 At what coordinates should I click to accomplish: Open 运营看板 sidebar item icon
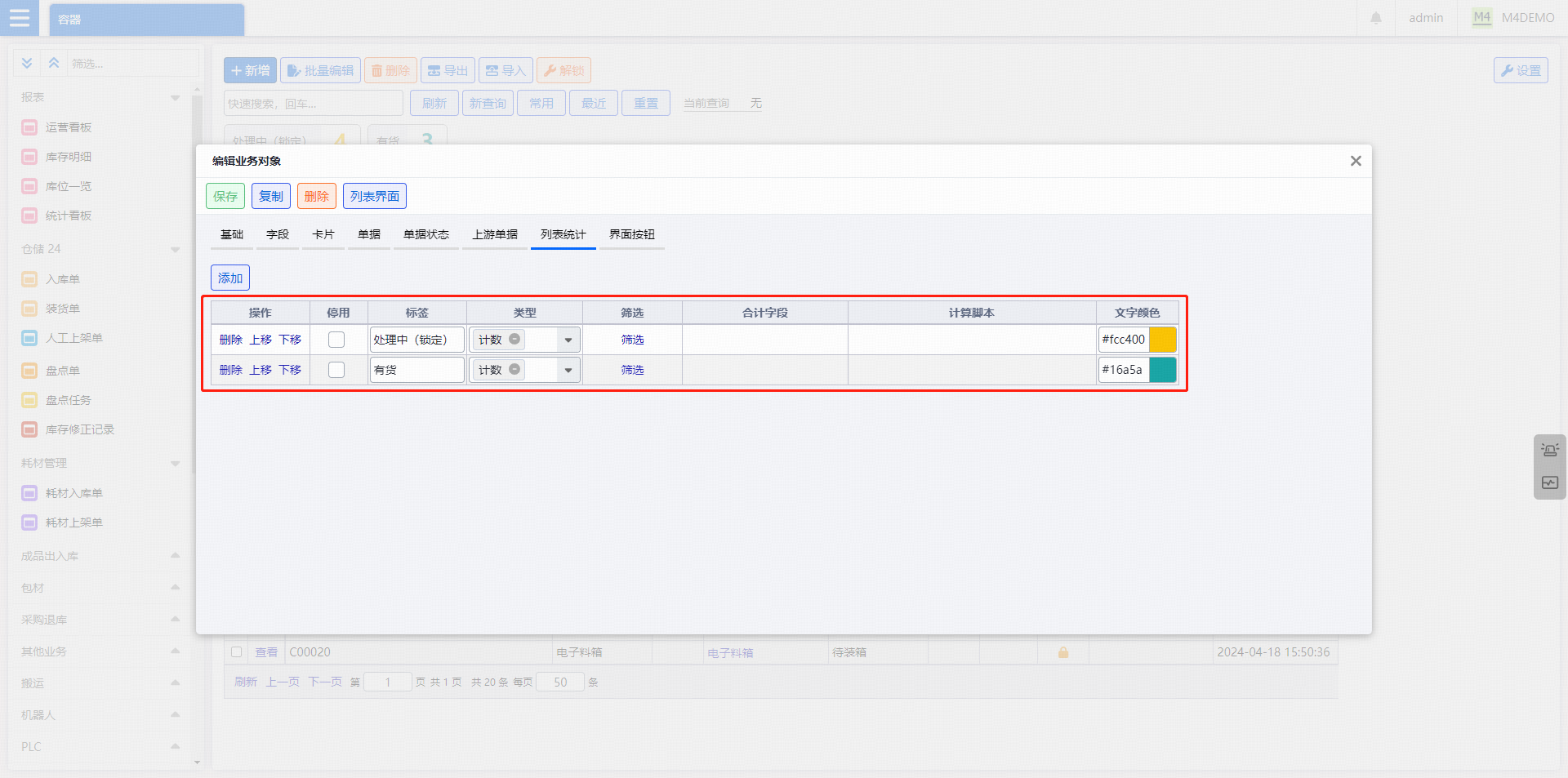pyautogui.click(x=29, y=127)
